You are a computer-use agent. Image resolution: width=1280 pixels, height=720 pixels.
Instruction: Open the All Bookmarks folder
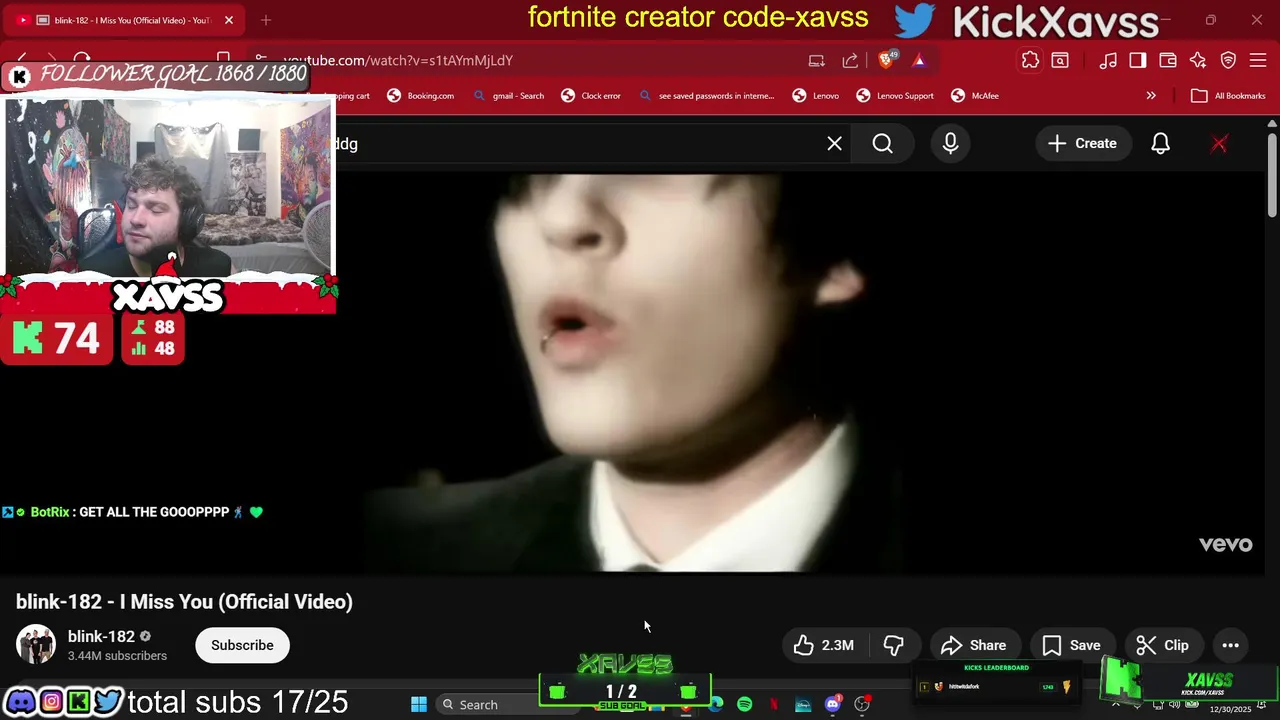click(x=1229, y=96)
